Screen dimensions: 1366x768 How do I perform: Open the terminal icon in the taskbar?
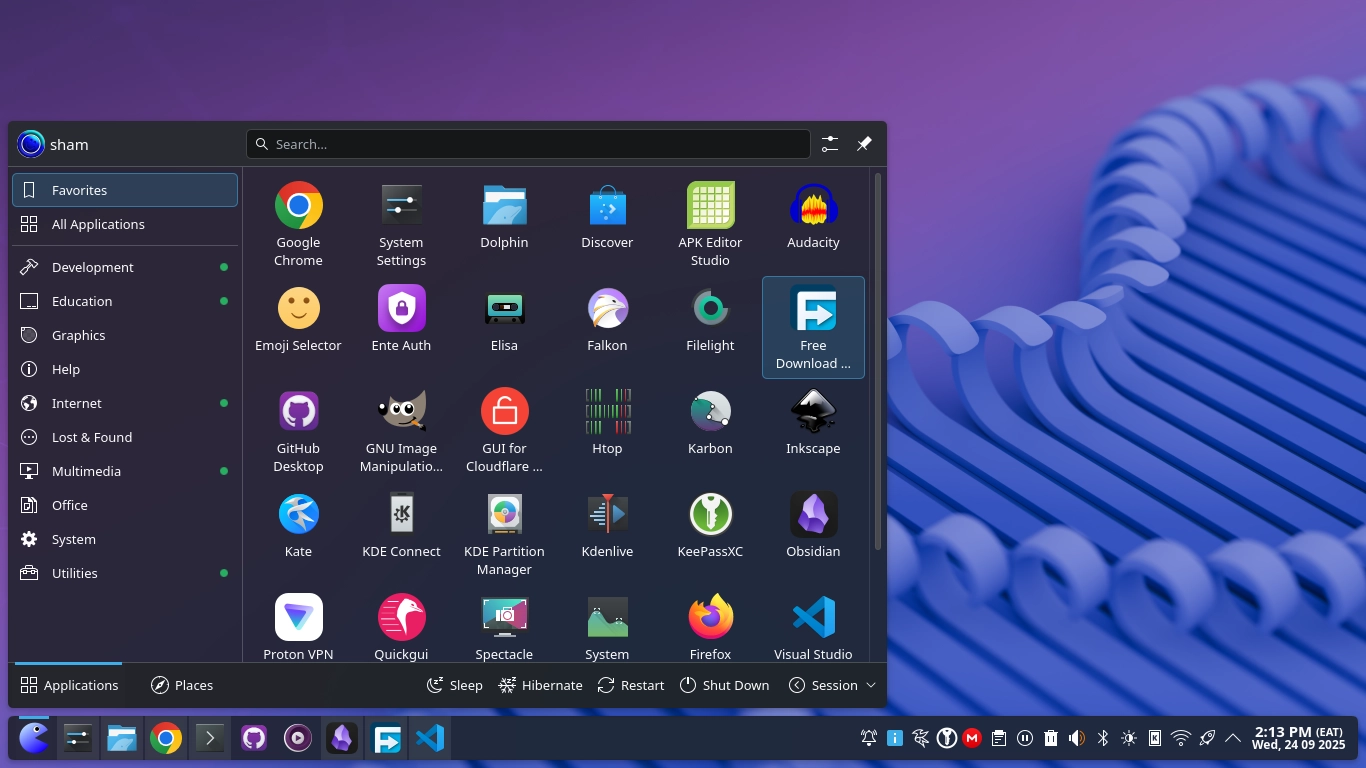pyautogui.click(x=209, y=738)
